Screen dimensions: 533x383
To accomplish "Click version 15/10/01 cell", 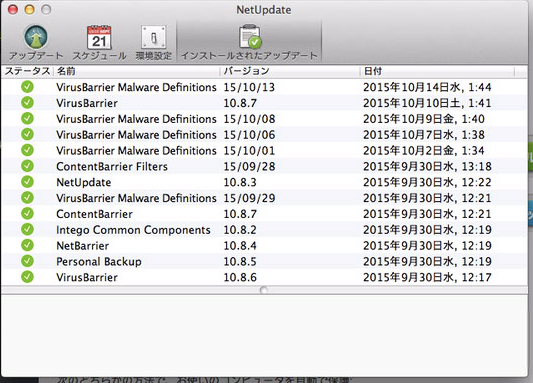I will pyautogui.click(x=249, y=151).
